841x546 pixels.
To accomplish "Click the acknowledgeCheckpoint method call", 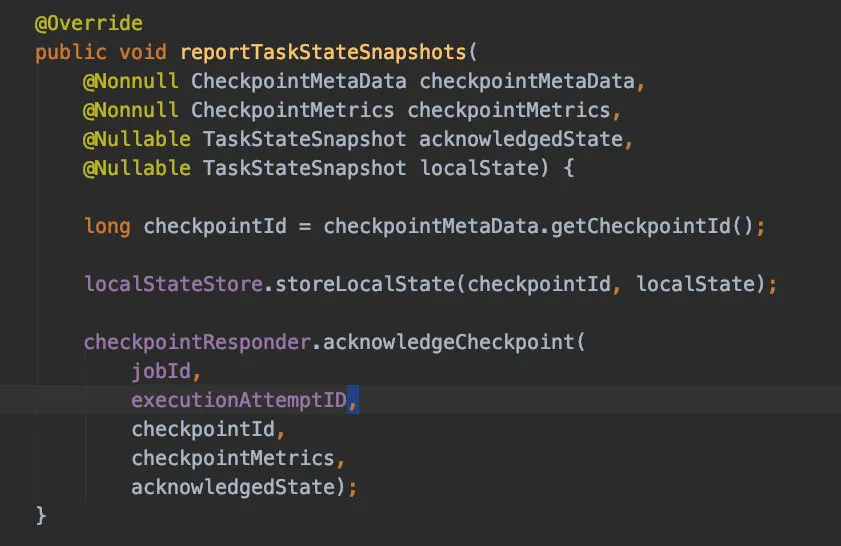I will (448, 342).
